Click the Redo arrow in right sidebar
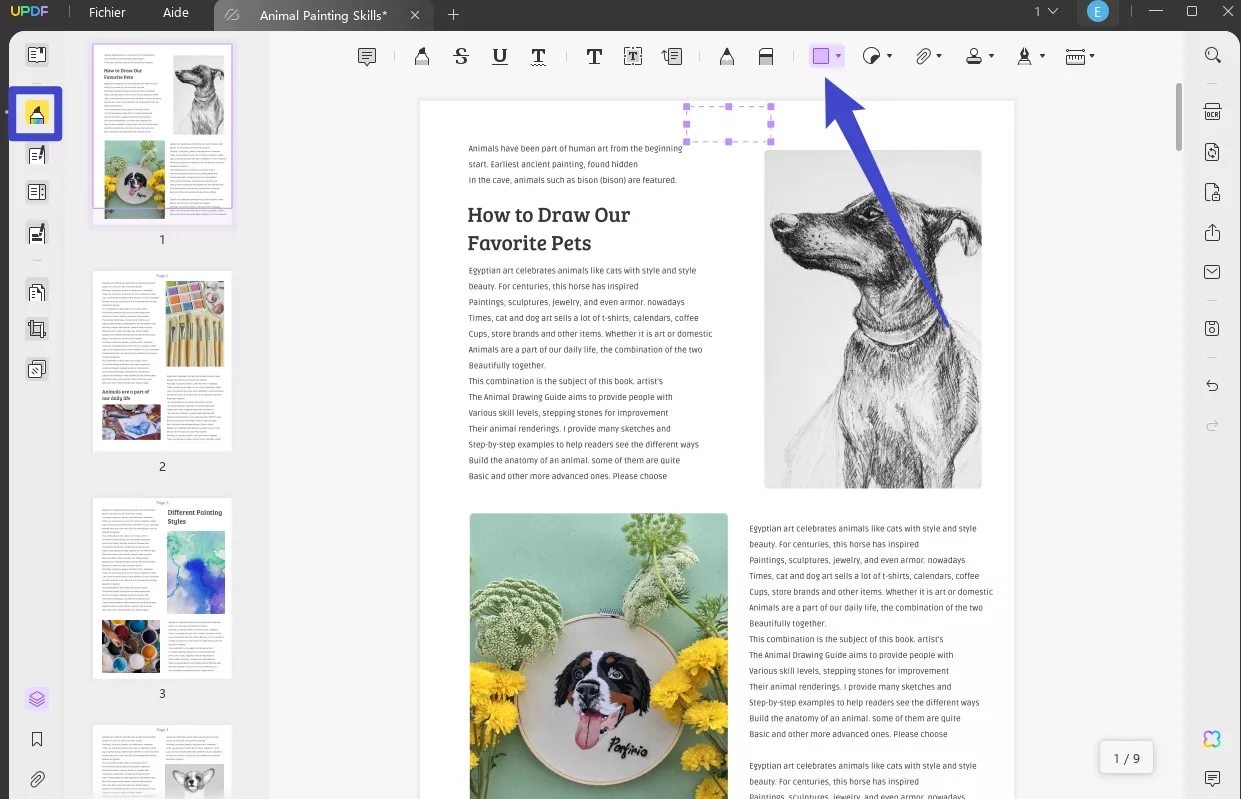 click(x=1212, y=426)
